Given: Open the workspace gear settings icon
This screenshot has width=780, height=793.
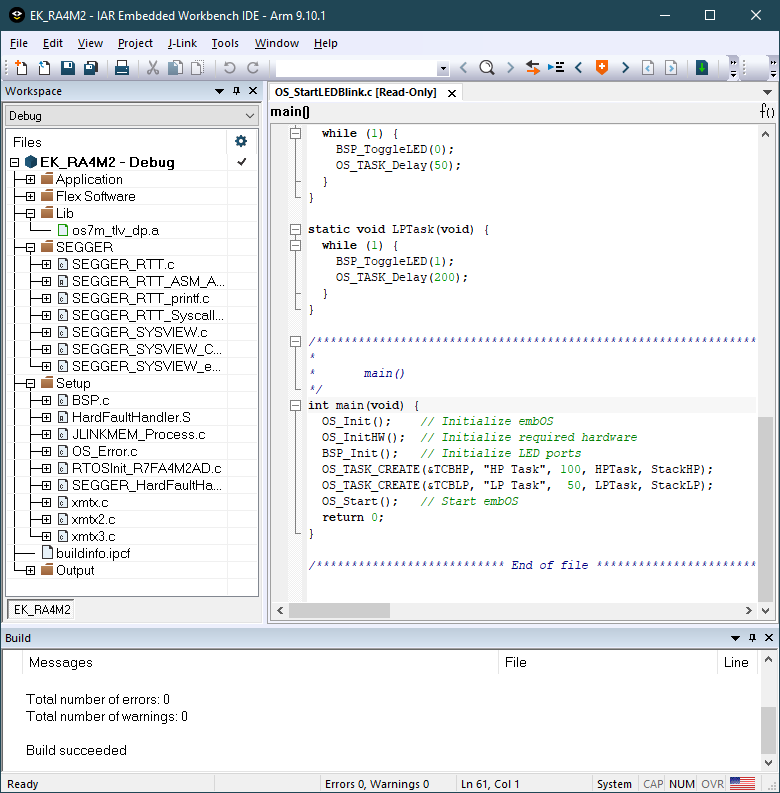Looking at the screenshot, I should [x=240, y=141].
